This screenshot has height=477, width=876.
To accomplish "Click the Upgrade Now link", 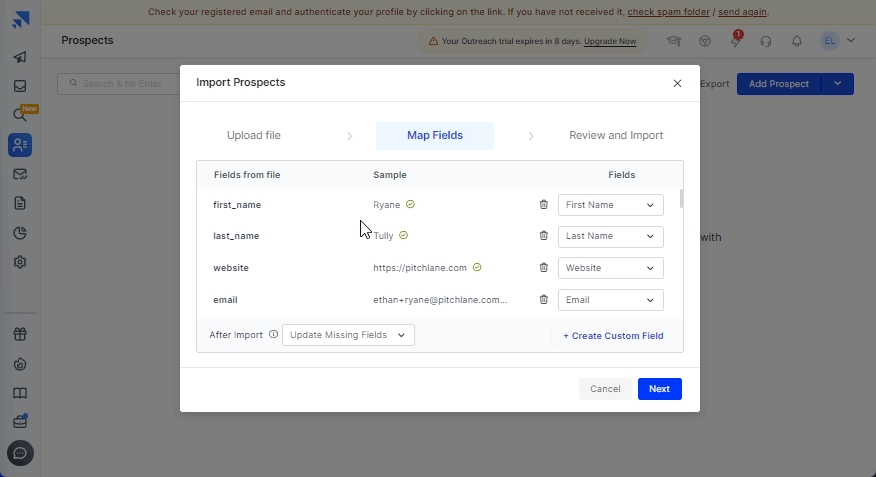I will click(x=610, y=41).
